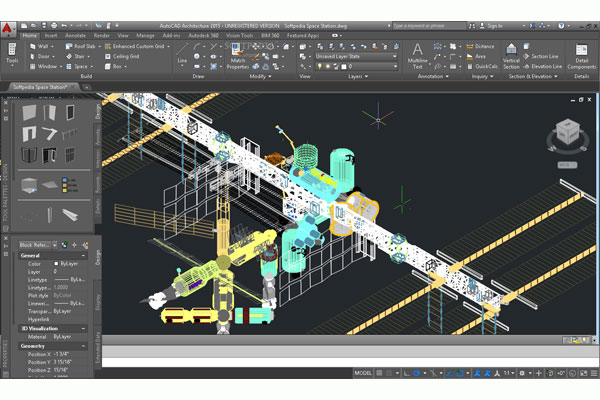Select the Line draw tool

point(183,55)
